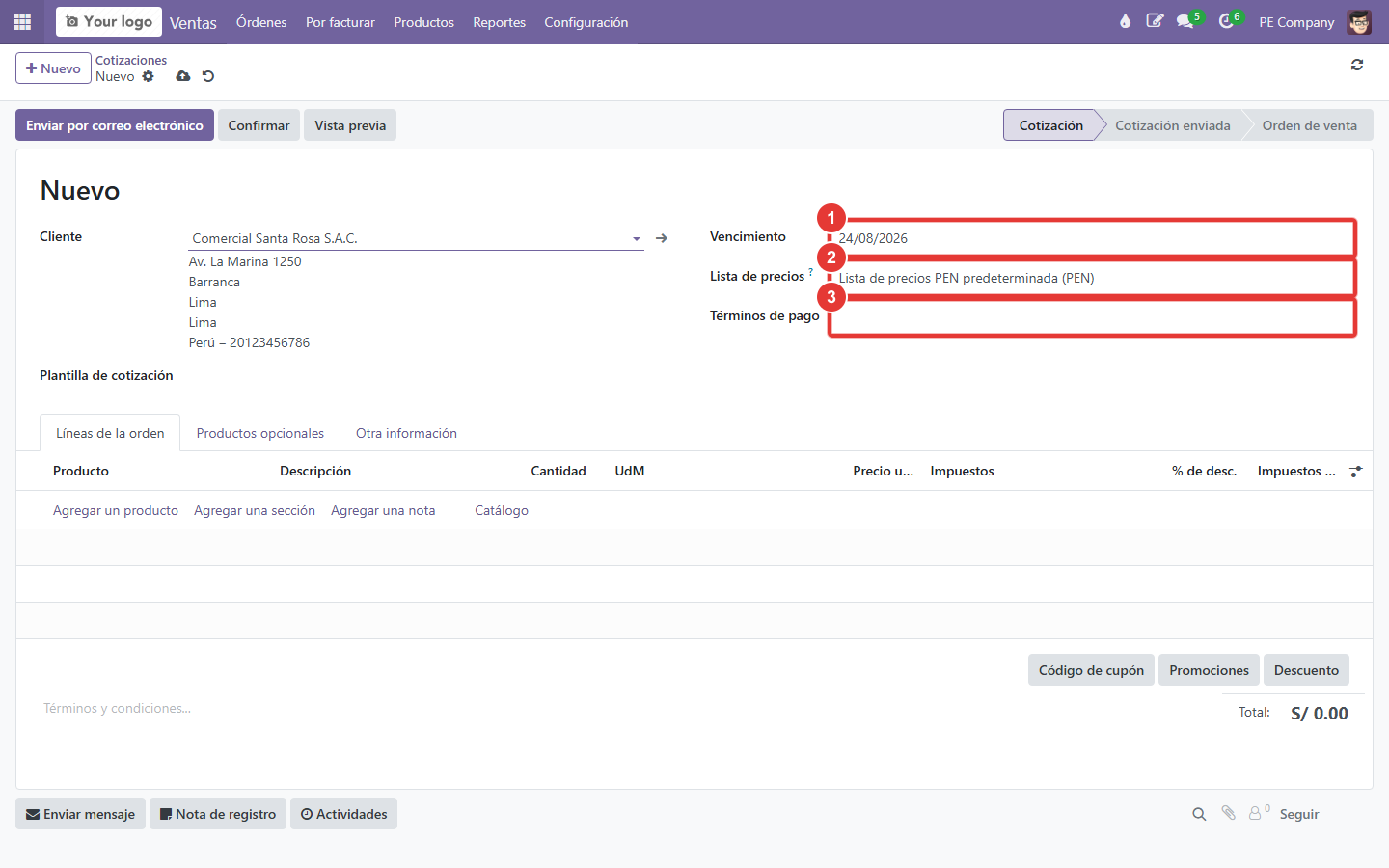Open the activities clock icon with badge 6
The image size is (1389, 868).
1226,21
